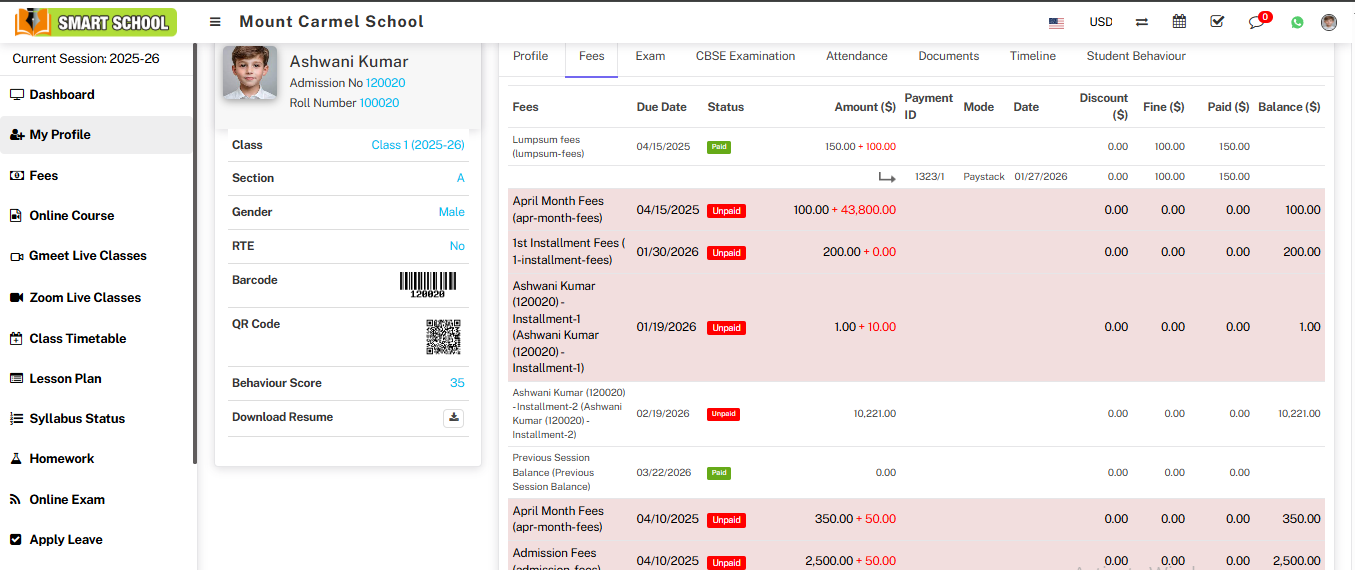Click the QR code image
Screen dimensions: 1355x570
443,337
